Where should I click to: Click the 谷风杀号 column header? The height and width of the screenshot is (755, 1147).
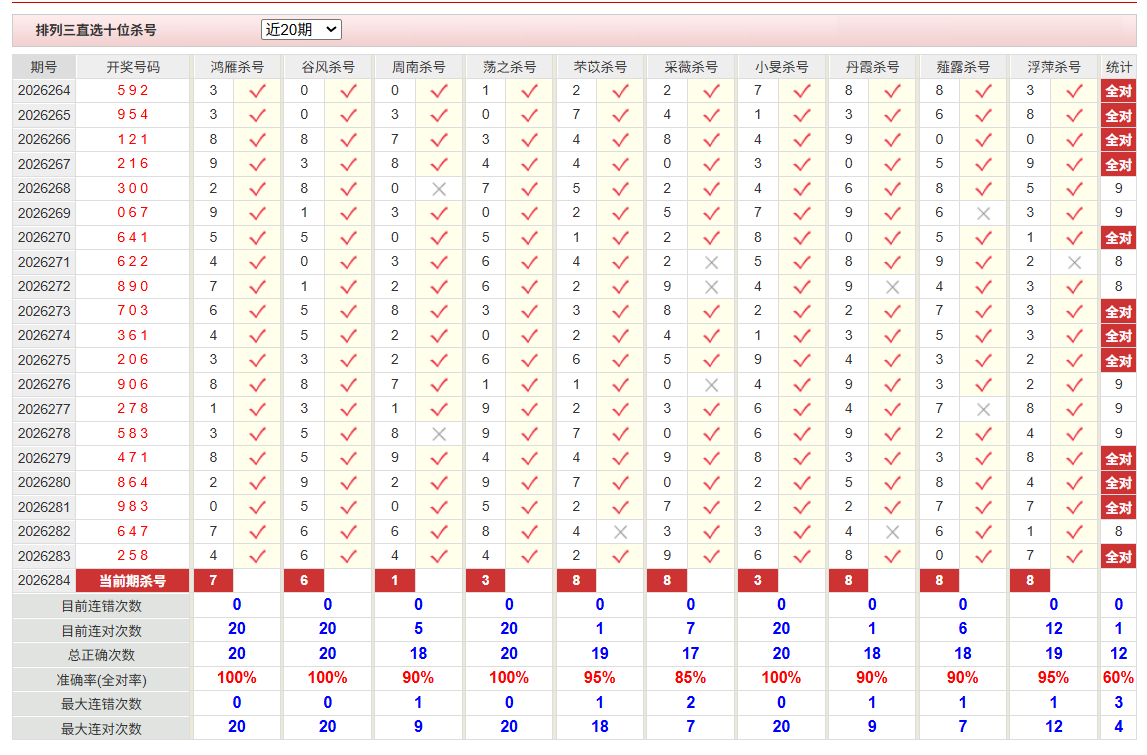pyautogui.click(x=328, y=67)
